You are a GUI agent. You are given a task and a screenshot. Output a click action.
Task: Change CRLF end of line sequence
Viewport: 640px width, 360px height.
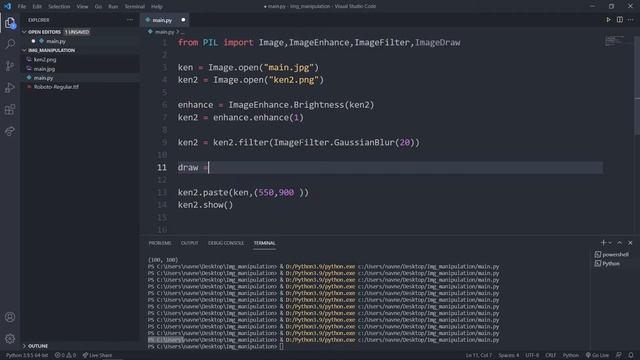[550, 355]
